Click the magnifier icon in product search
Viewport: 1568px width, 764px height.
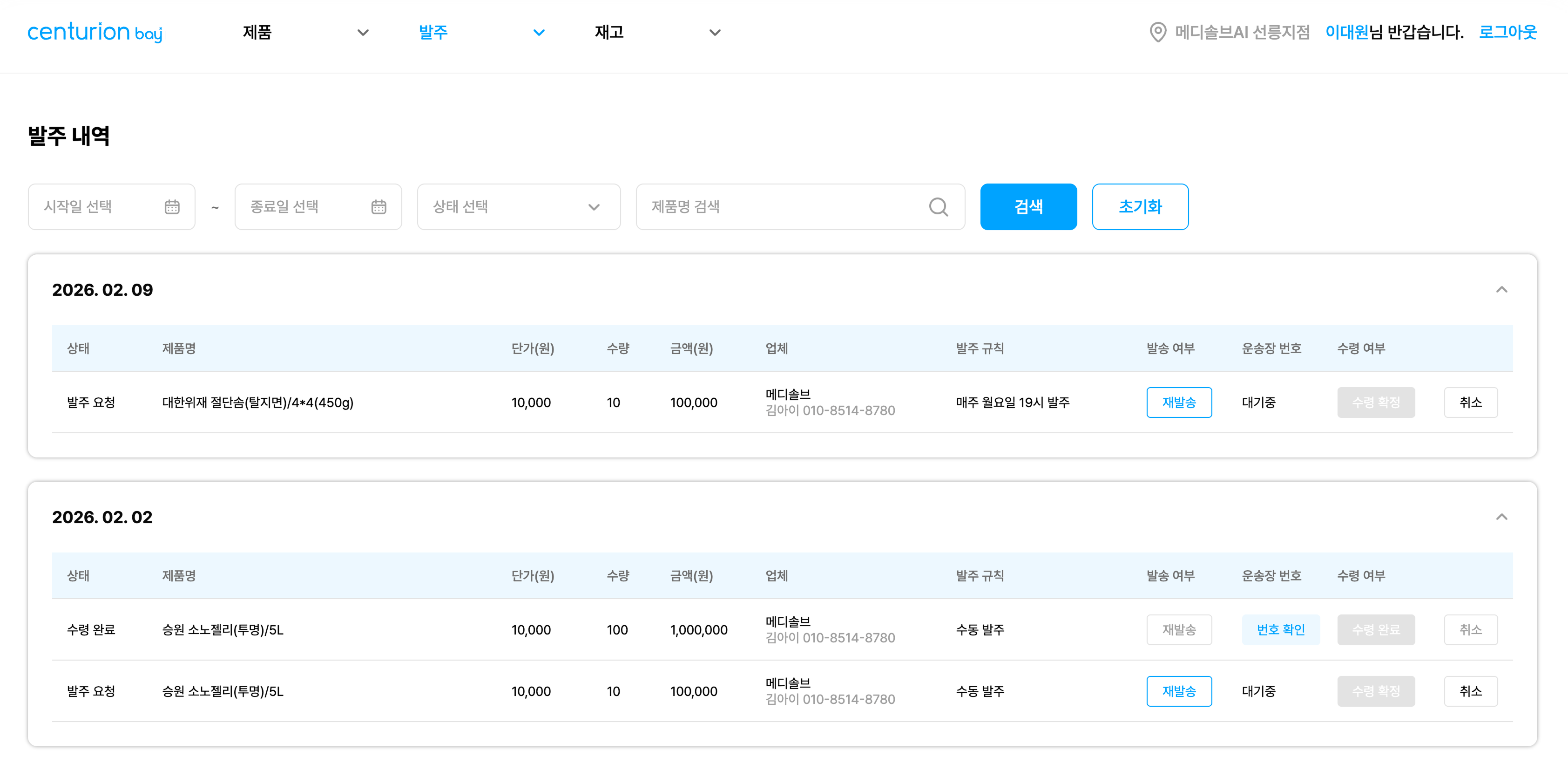tap(937, 207)
